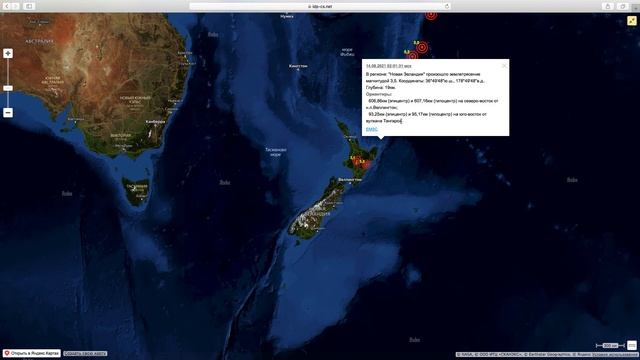The width and height of the screenshot is (640, 360).
Task: Zoom out on the map with minus button
Action: pyautogui.click(x=8, y=113)
